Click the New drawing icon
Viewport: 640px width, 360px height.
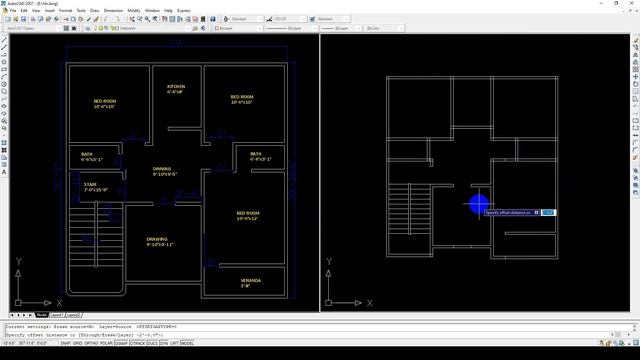click(x=8, y=19)
